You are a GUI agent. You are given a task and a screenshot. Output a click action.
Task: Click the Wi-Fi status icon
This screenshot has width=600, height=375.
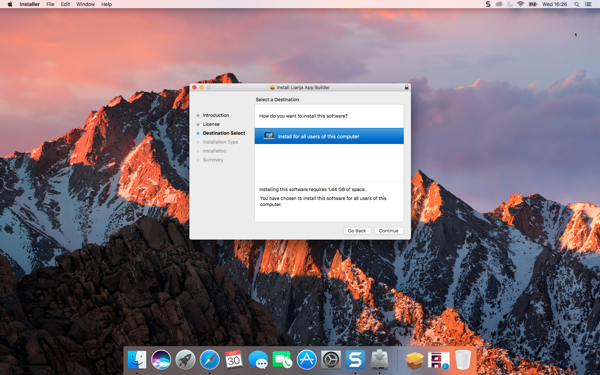[x=520, y=4]
